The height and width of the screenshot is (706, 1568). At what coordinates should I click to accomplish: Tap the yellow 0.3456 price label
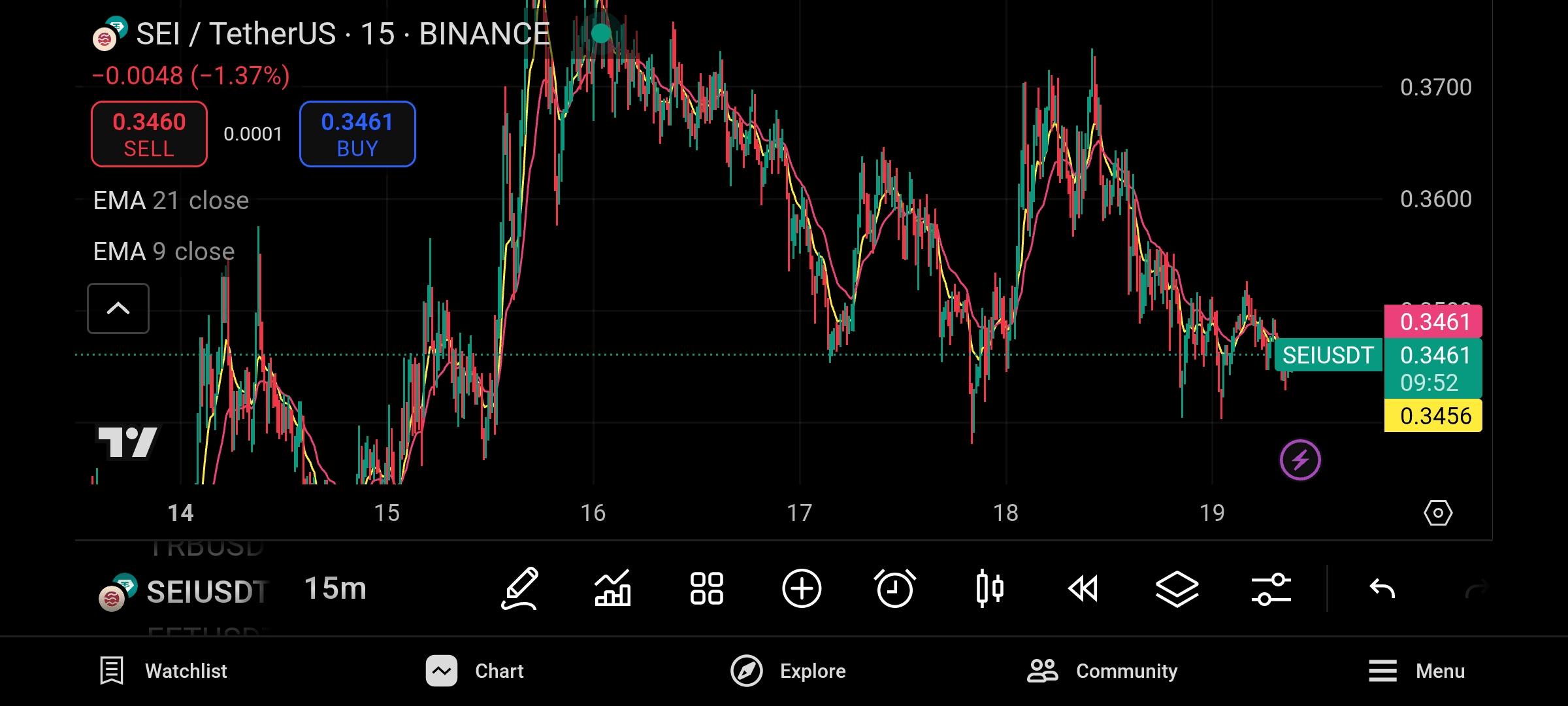click(1433, 416)
